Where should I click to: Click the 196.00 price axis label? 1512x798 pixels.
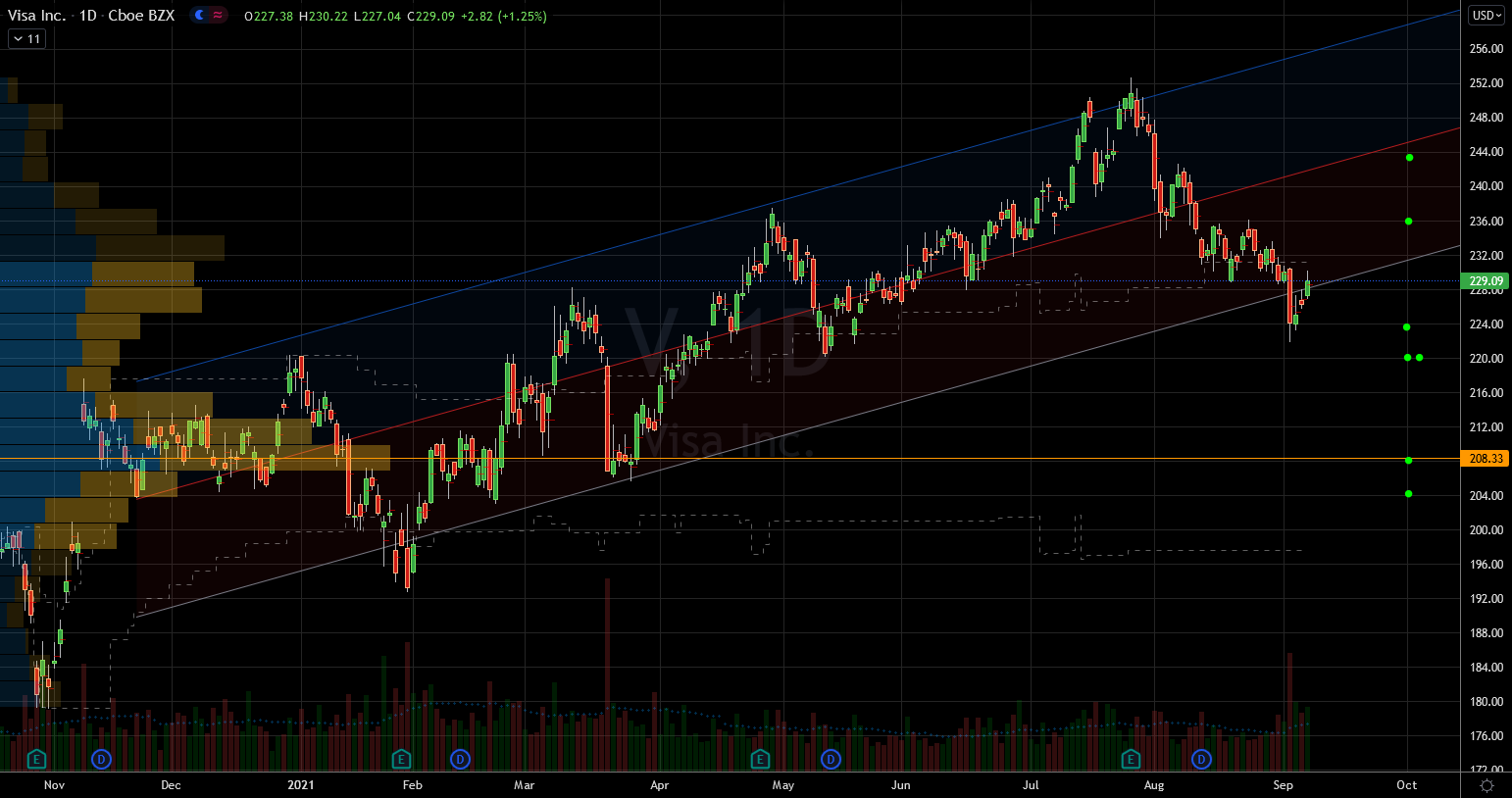[x=1487, y=565]
